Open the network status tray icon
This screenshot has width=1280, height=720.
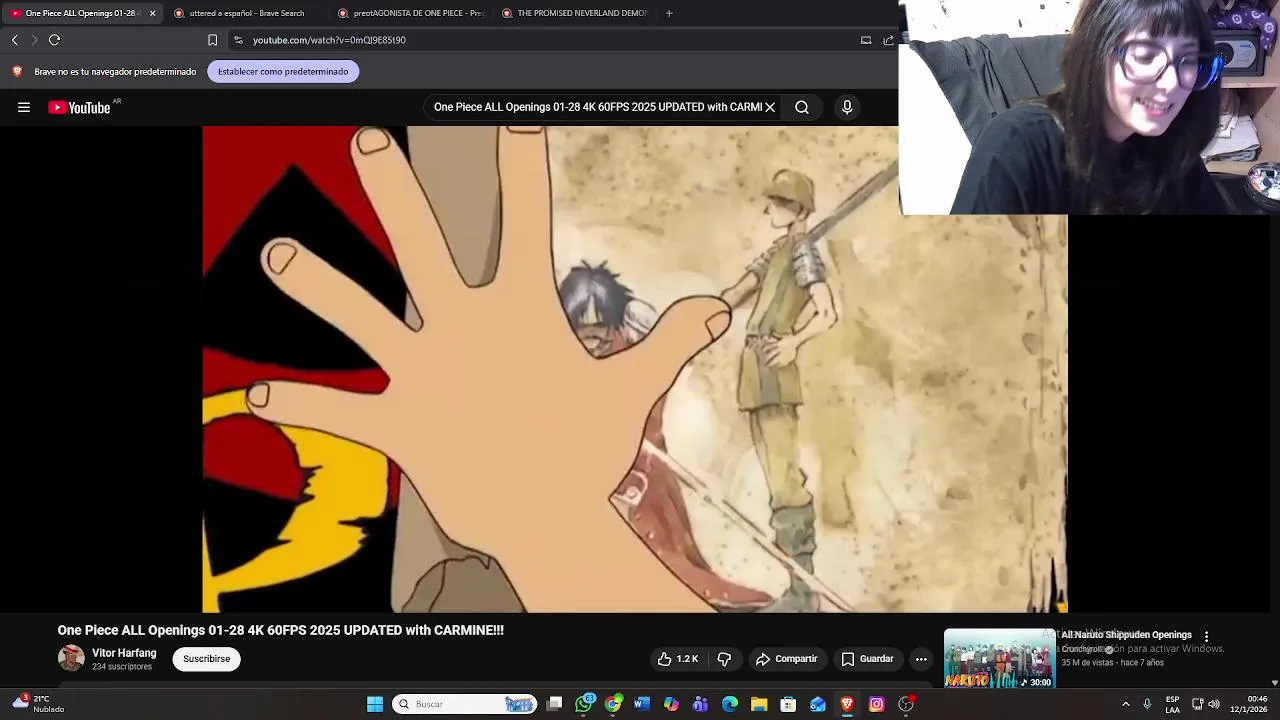tap(1197, 704)
